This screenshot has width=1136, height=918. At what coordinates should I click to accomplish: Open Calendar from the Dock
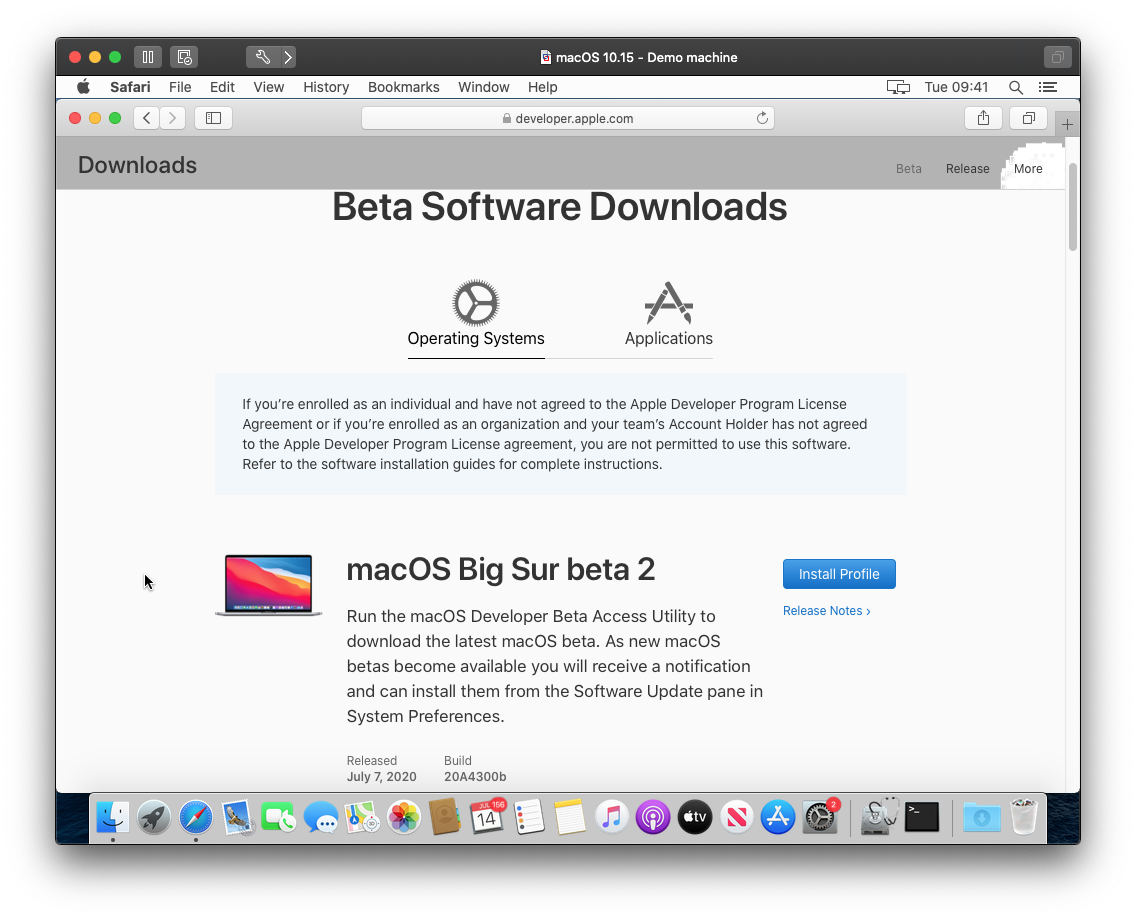(487, 817)
